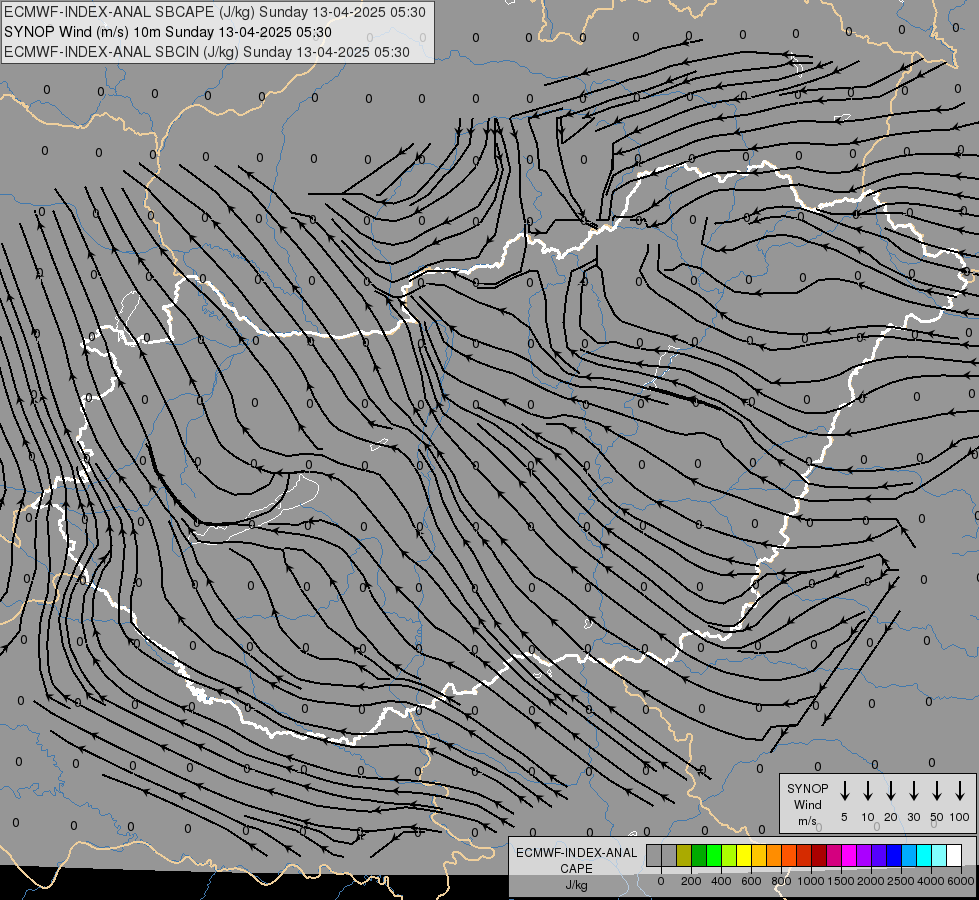The image size is (979, 900).
Task: Click the 4000 tick label on CAPE scale
Action: (x=931, y=881)
